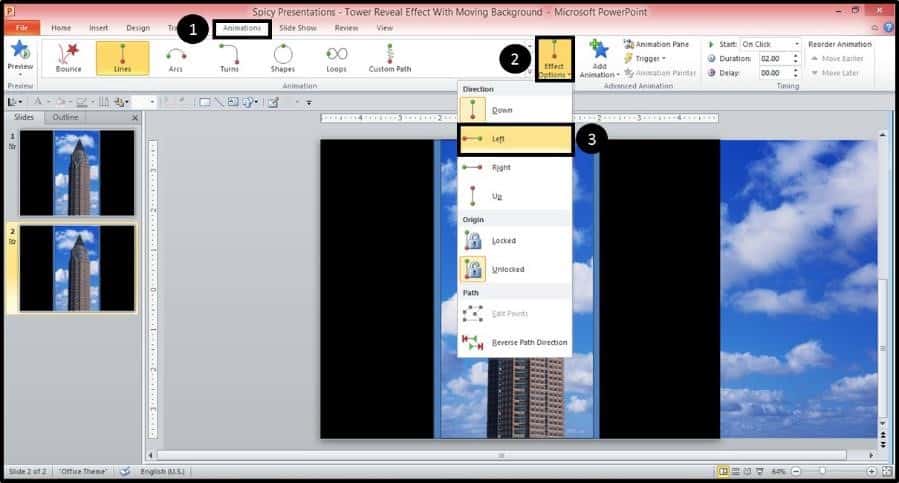Apply the Shapes motion path
The width and height of the screenshot is (899, 483).
pos(283,58)
